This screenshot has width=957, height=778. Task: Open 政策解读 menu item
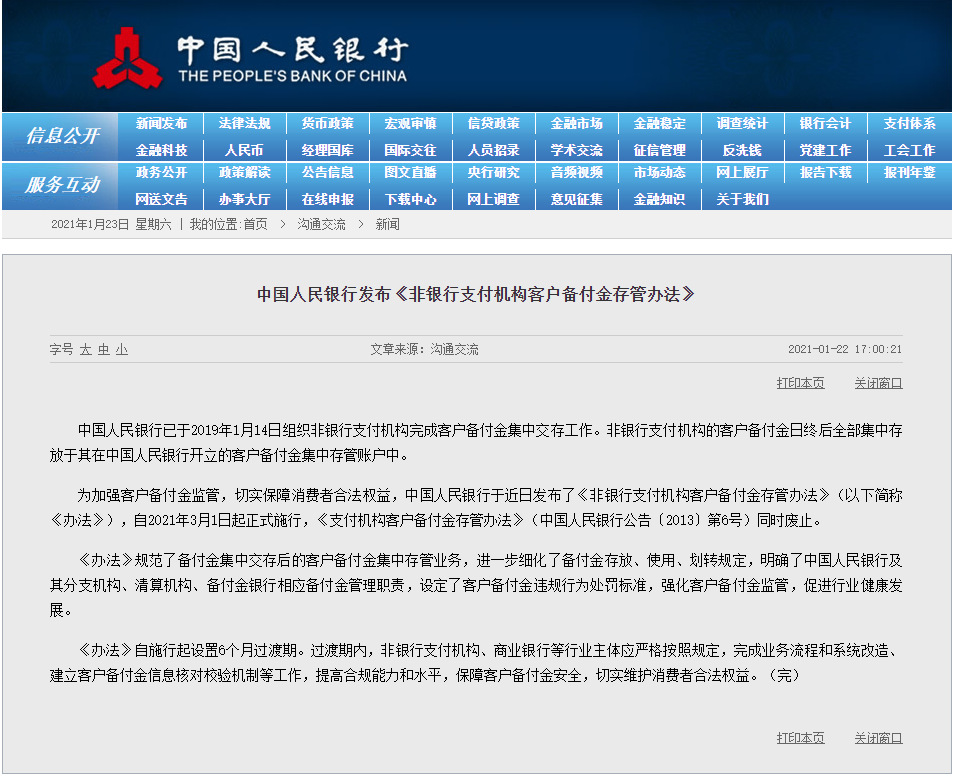point(244,173)
